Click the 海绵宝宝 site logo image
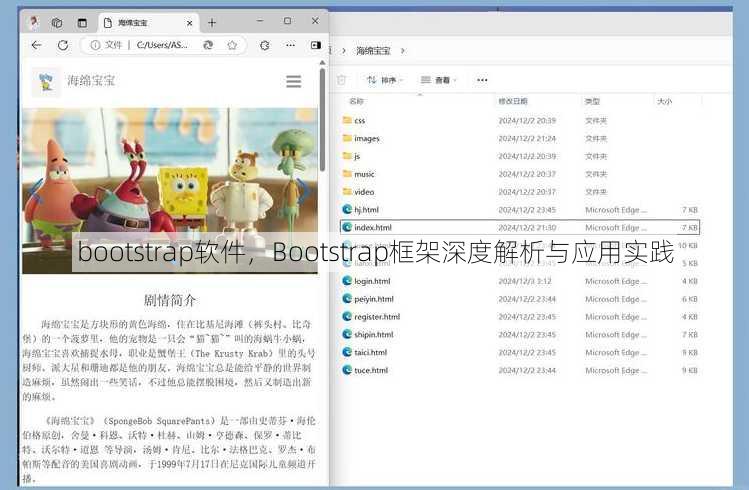The width and height of the screenshot is (749, 490). 46,82
